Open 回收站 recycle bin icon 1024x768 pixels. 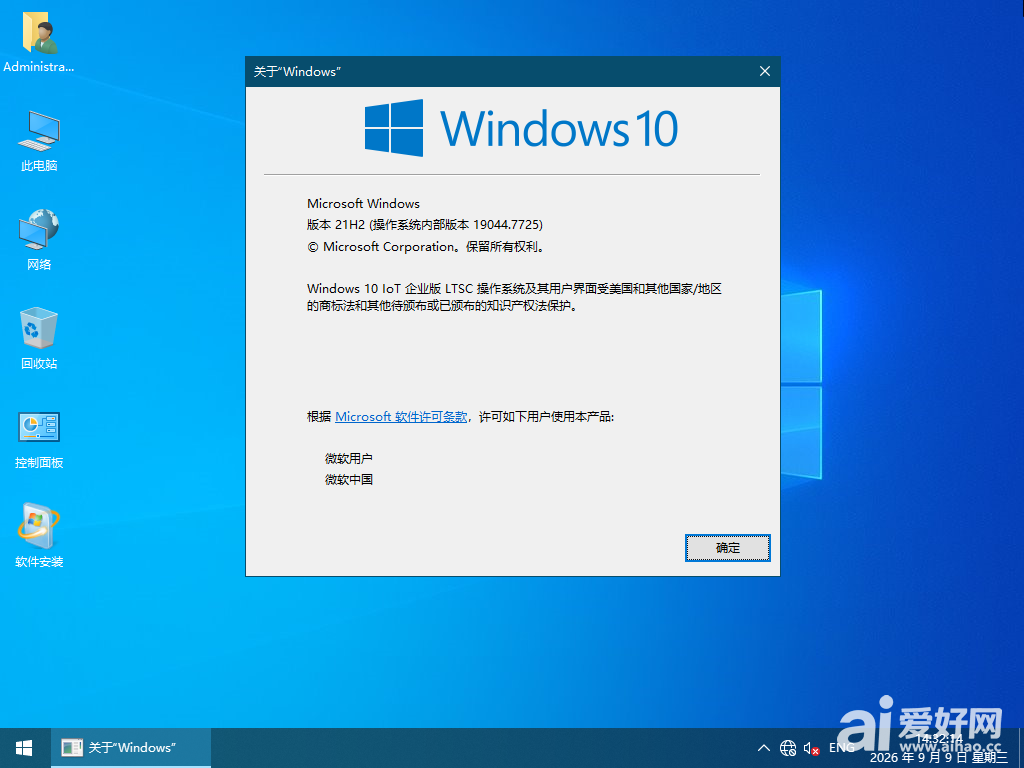tap(39, 338)
